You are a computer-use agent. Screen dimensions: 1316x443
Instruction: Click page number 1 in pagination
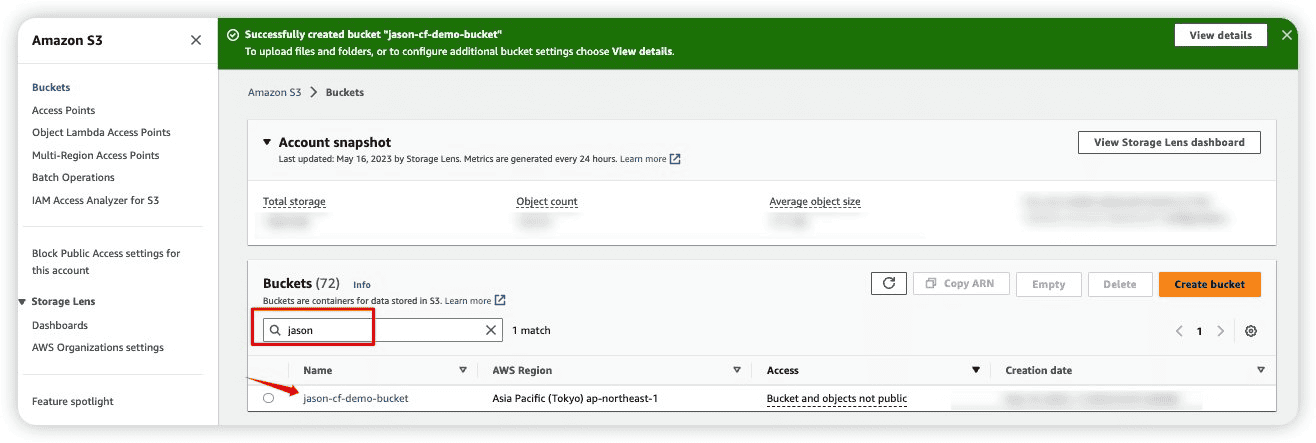[x=1200, y=331]
